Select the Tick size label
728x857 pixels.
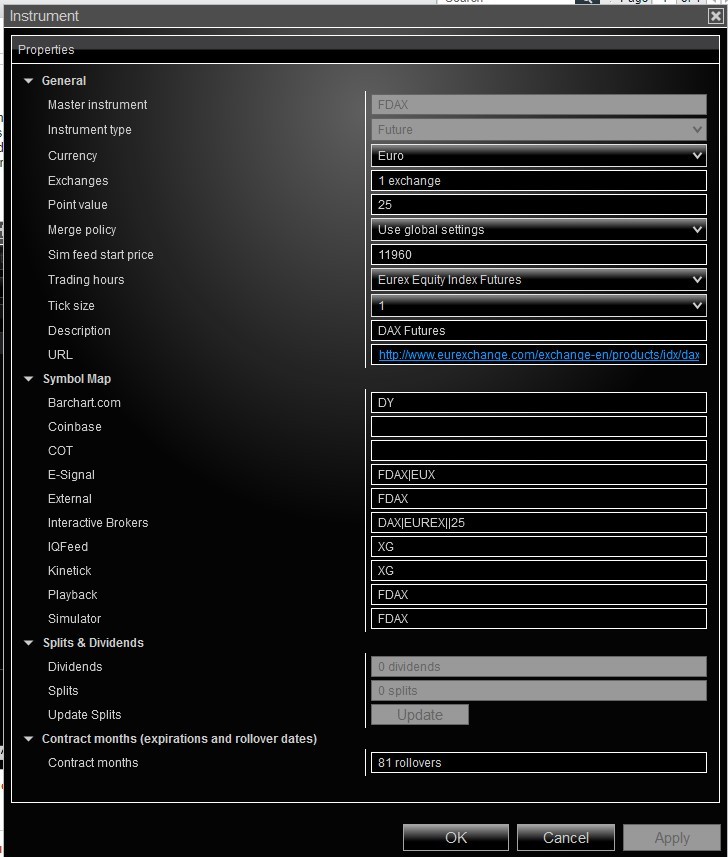[x=71, y=306]
